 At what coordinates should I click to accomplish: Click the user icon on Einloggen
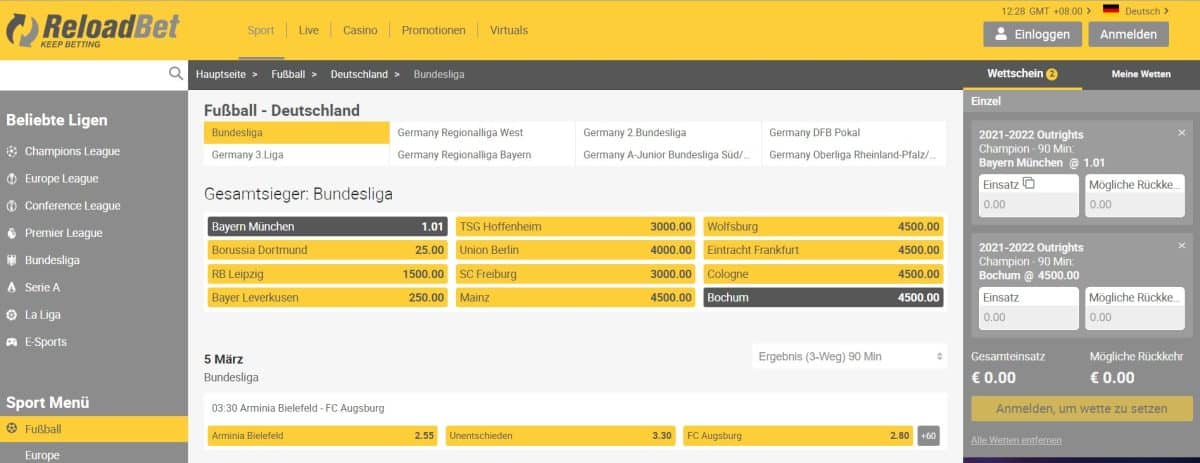[x=1001, y=34]
